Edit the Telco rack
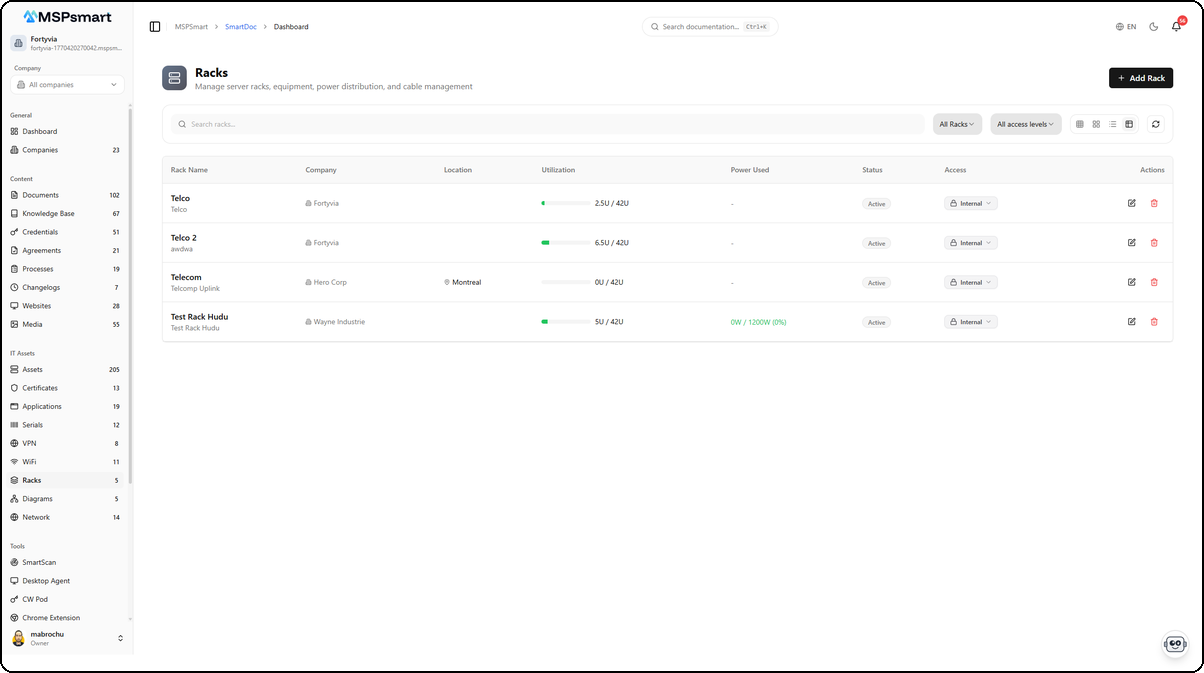The height and width of the screenshot is (673, 1204). 1132,203
